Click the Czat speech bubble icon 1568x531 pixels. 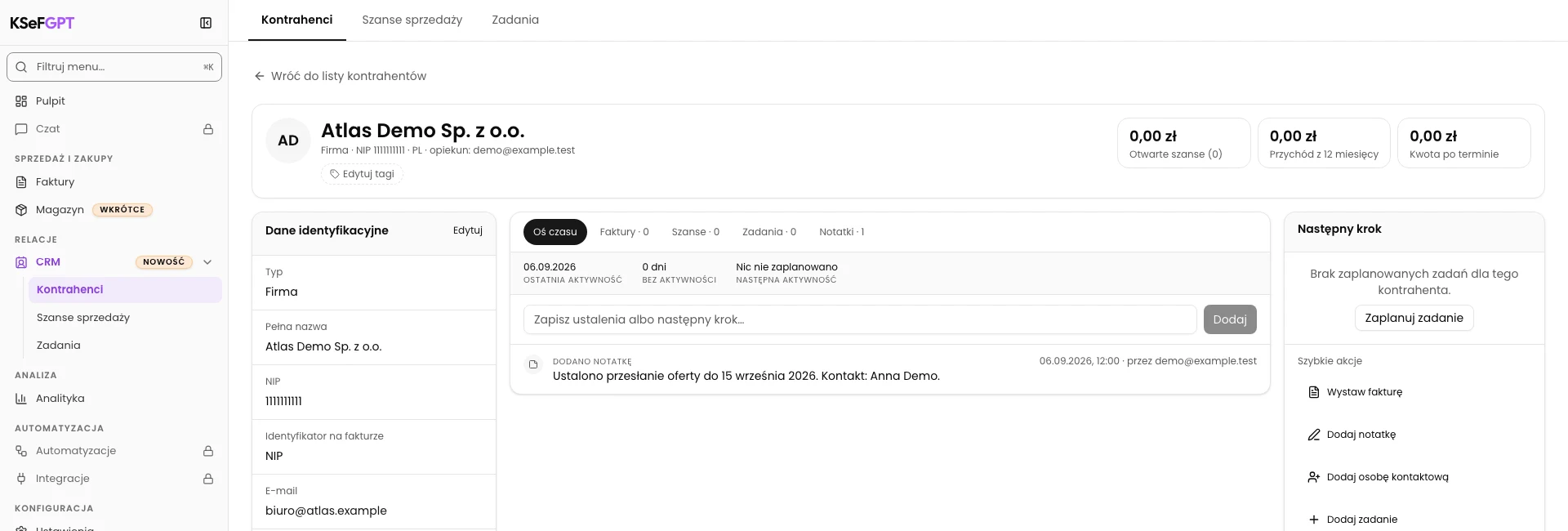click(21, 129)
